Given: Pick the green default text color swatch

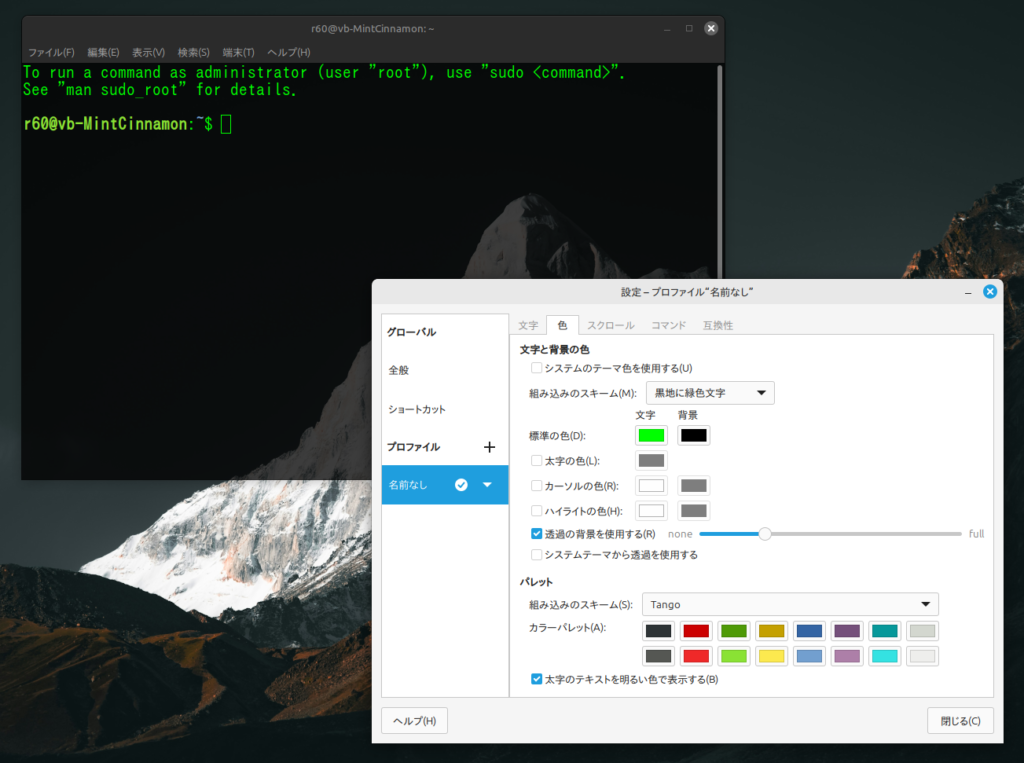Looking at the screenshot, I should [x=651, y=435].
